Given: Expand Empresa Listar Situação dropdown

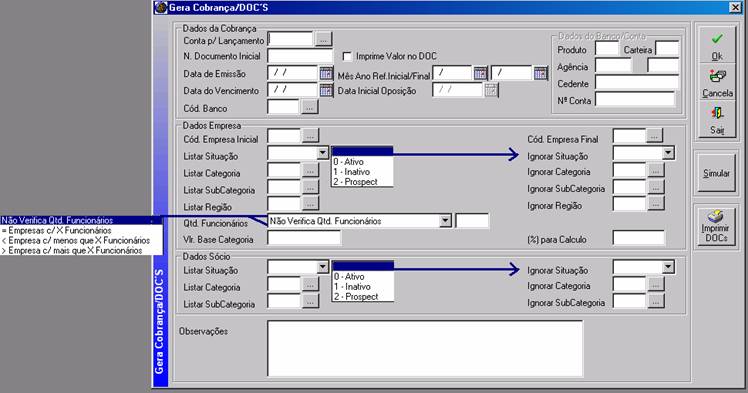Looking at the screenshot, I should coord(323,153).
